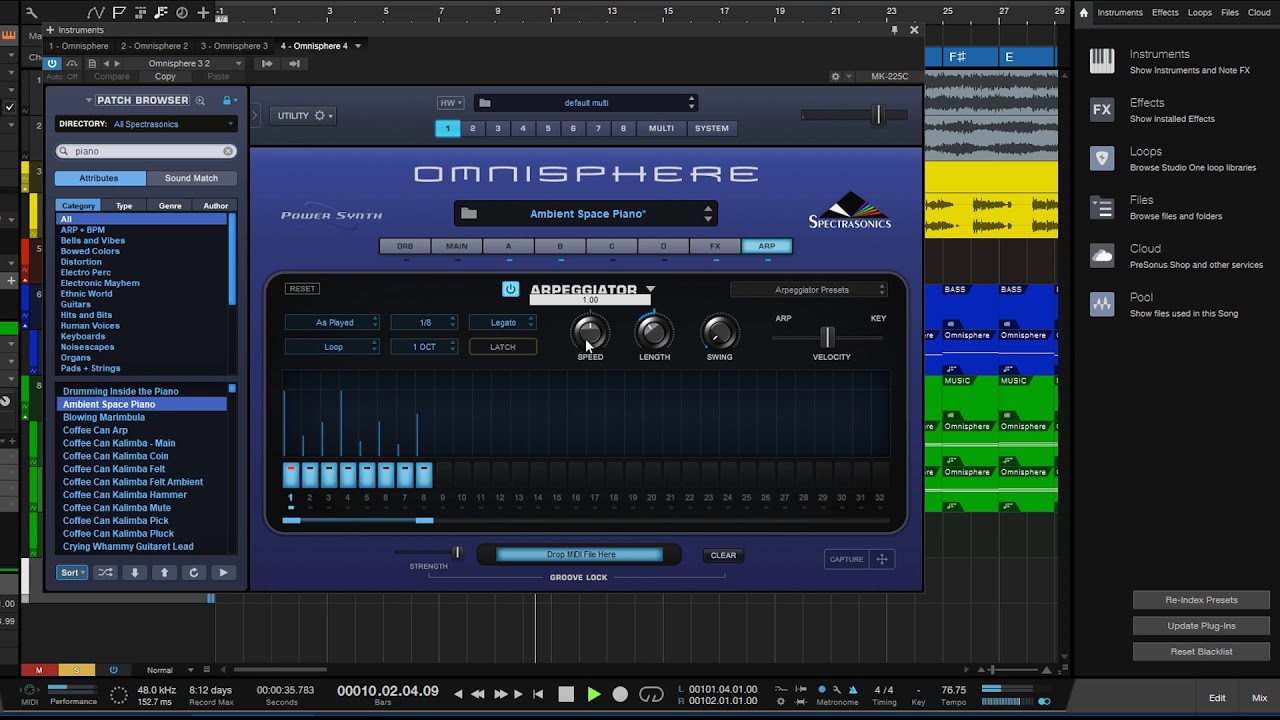Toggle the plugin bypass power button
This screenshot has width=1280, height=720.
coord(52,63)
